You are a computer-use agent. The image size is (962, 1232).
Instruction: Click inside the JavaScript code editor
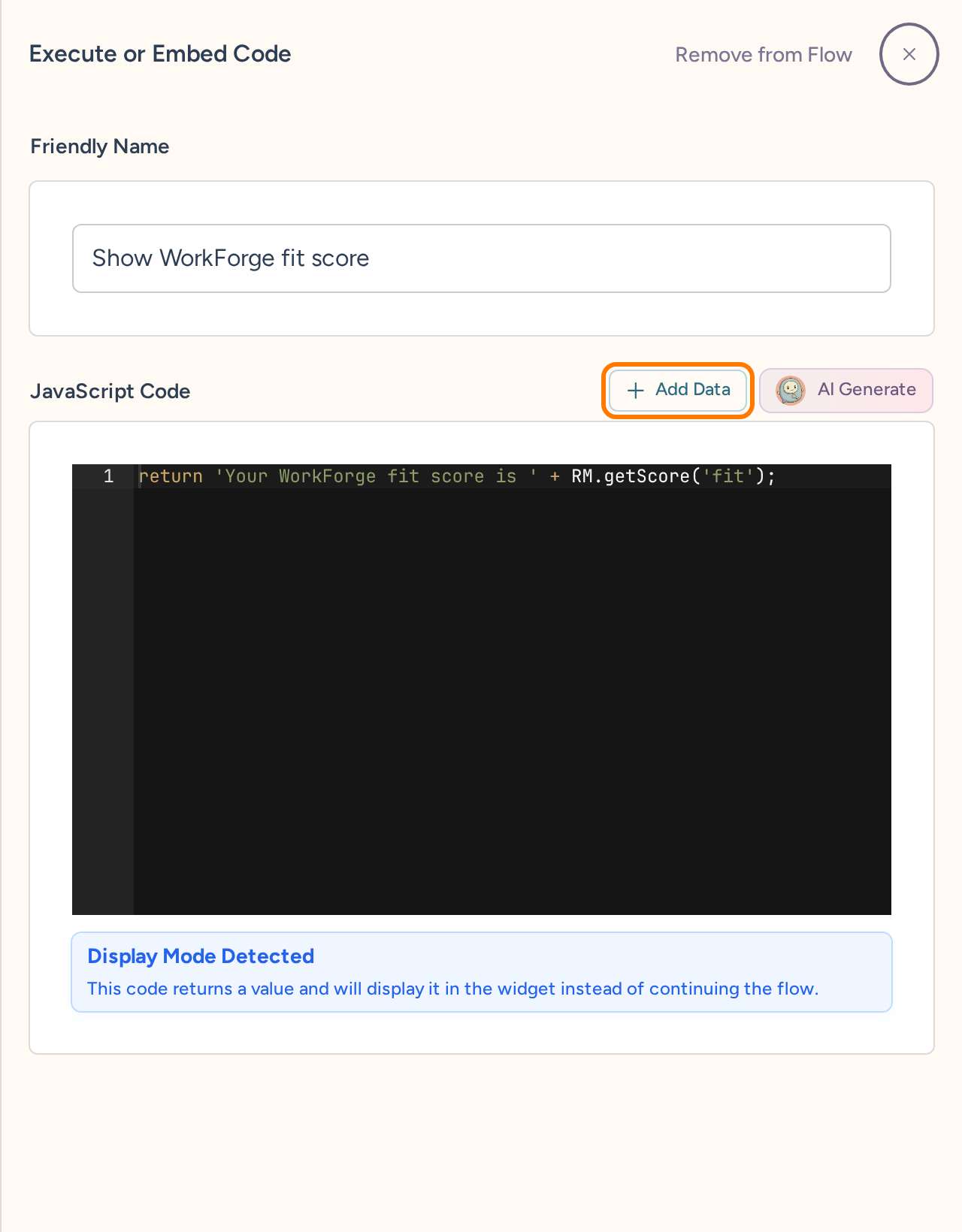pyautogui.click(x=482, y=690)
